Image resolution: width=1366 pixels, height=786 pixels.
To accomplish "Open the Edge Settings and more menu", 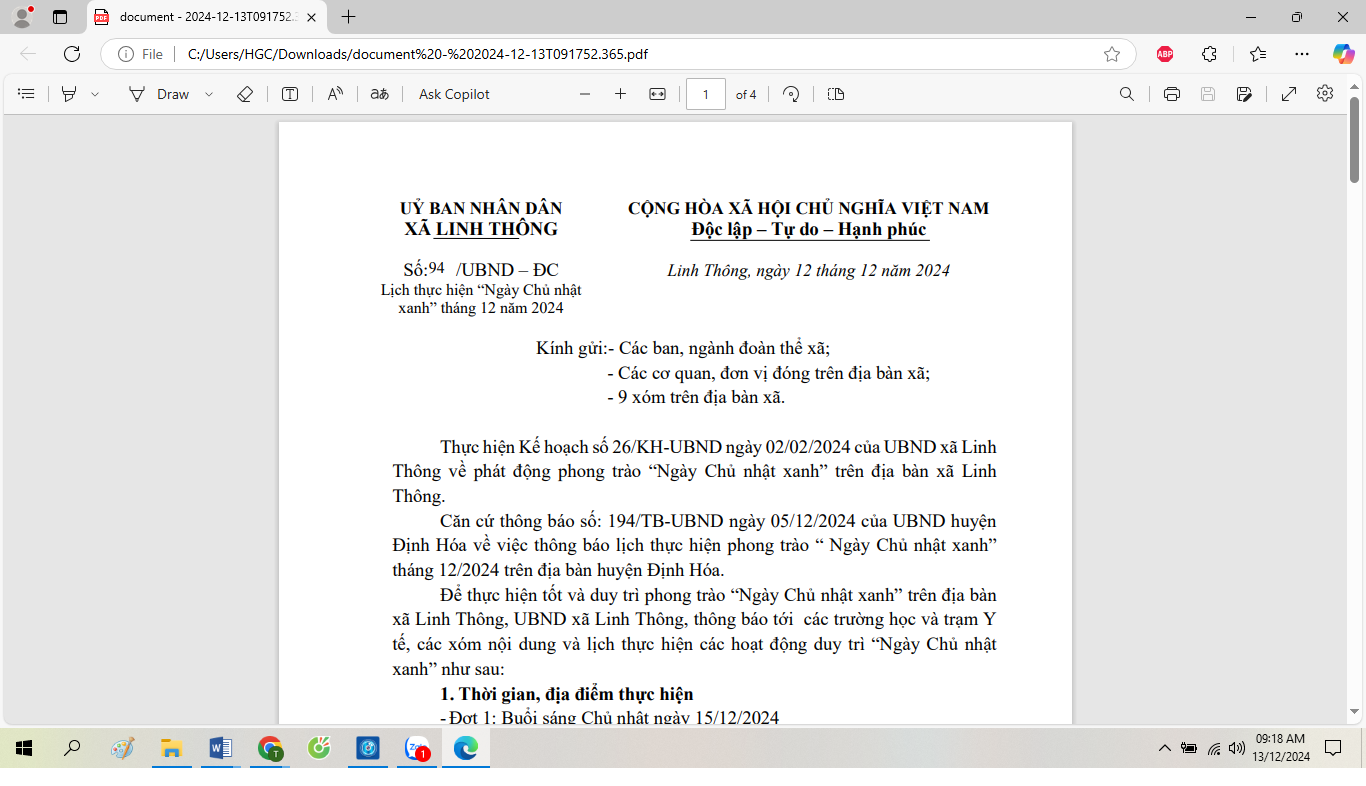I will 1301,54.
